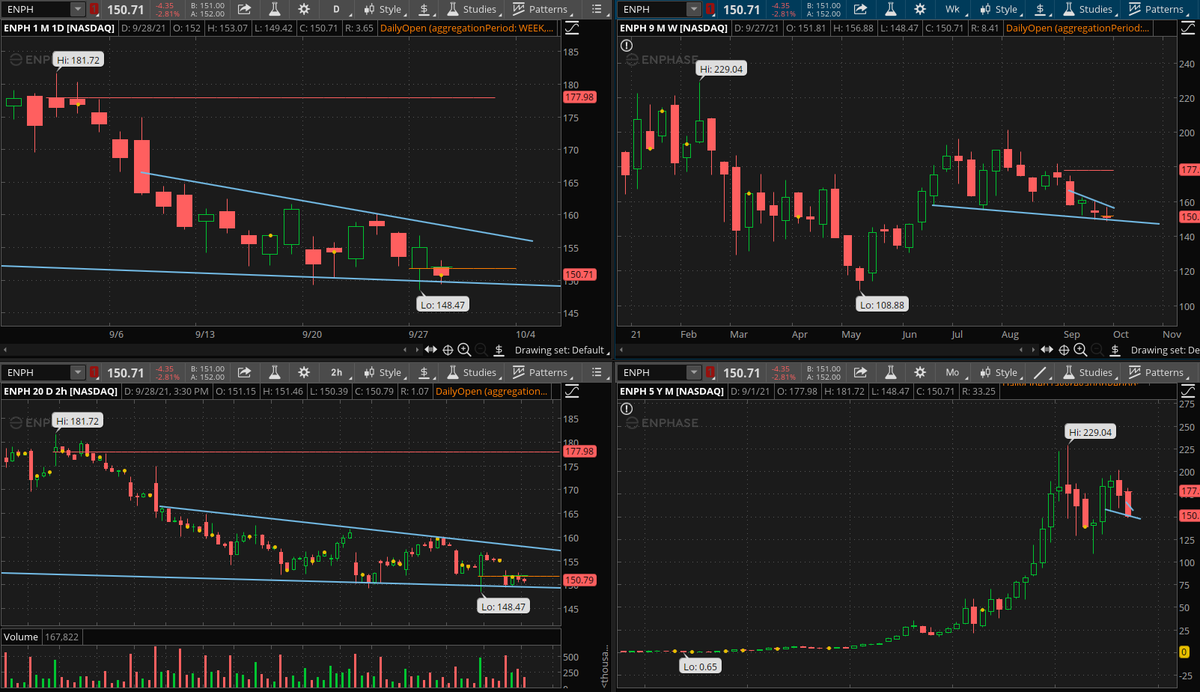This screenshot has width=1200, height=692.
Task: Open drawing tools on weekly chart toolbar
Action: click(x=1040, y=9)
